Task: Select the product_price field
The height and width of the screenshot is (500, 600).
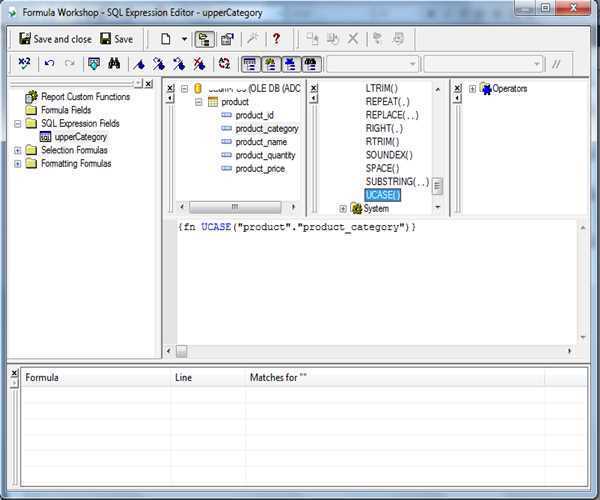Action: (x=259, y=169)
